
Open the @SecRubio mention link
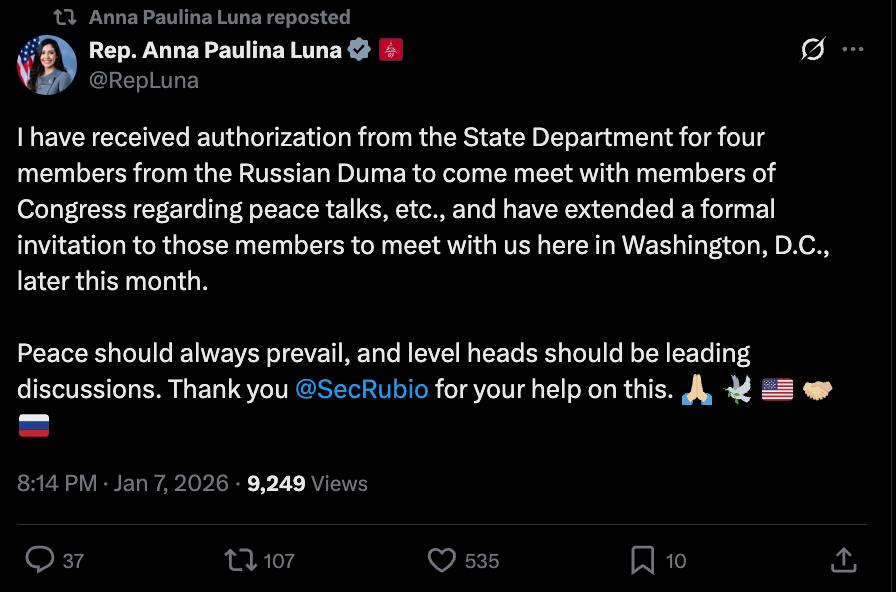tap(362, 389)
